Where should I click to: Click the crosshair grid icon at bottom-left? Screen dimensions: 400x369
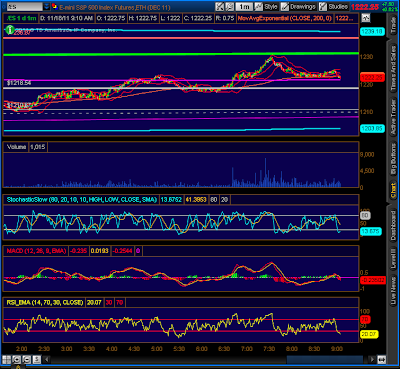point(7,360)
